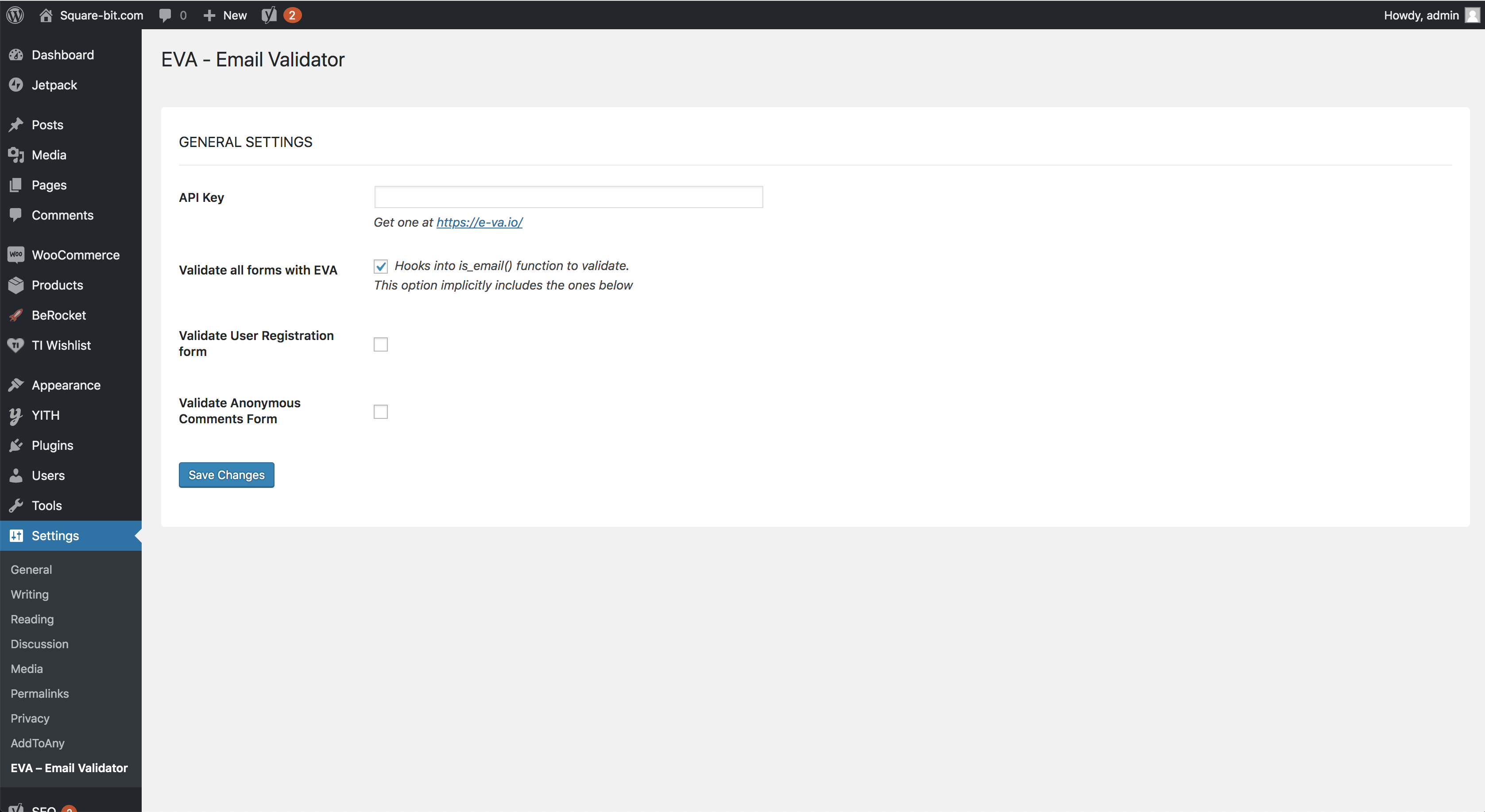The width and height of the screenshot is (1485, 812).
Task: Click the plus icon next to New
Action: pos(209,15)
